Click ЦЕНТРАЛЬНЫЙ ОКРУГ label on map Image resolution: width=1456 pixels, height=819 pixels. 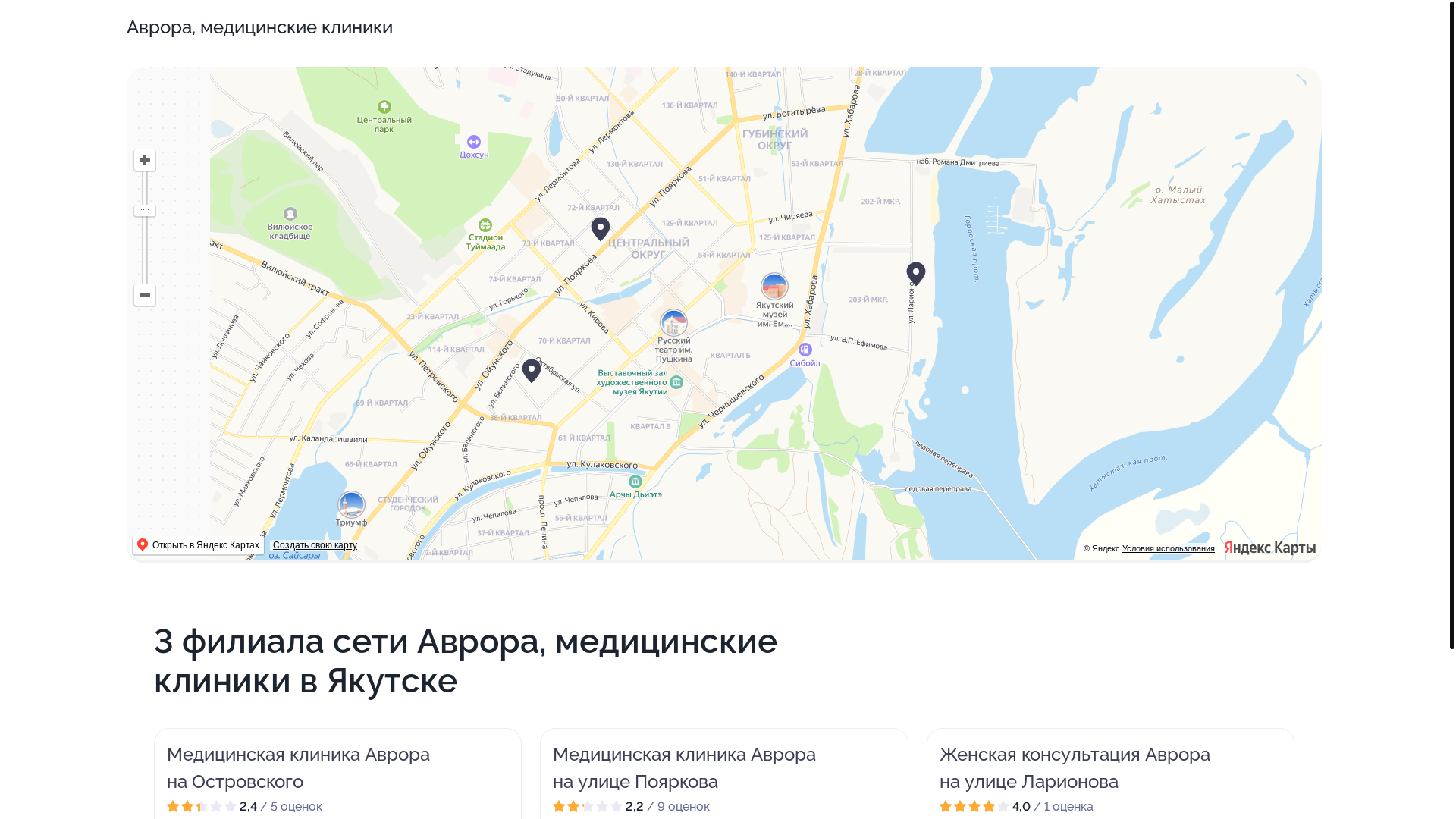[648, 249]
